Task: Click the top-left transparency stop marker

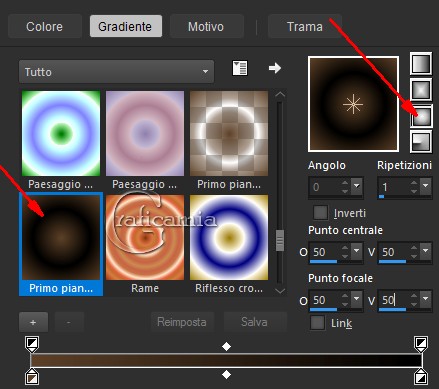Action: pos(32,344)
